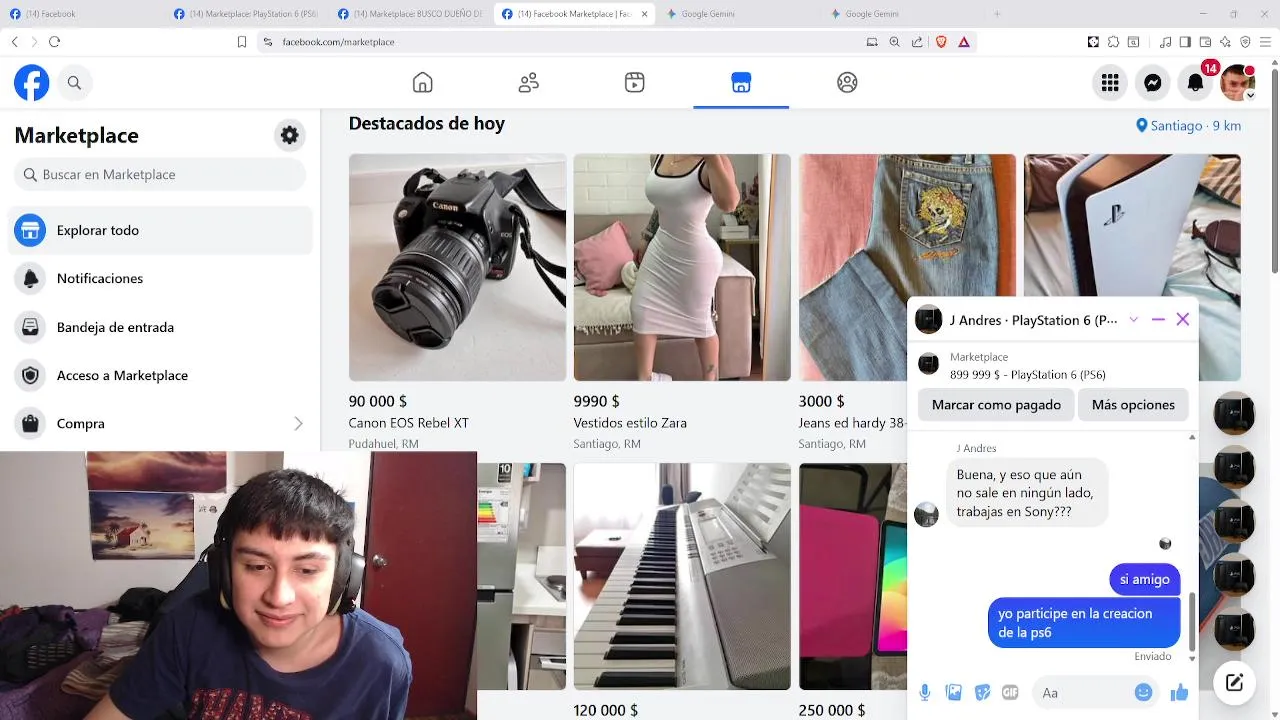Click the voice clip microphone icon in chat
This screenshot has height=720, width=1280.
coord(925,692)
